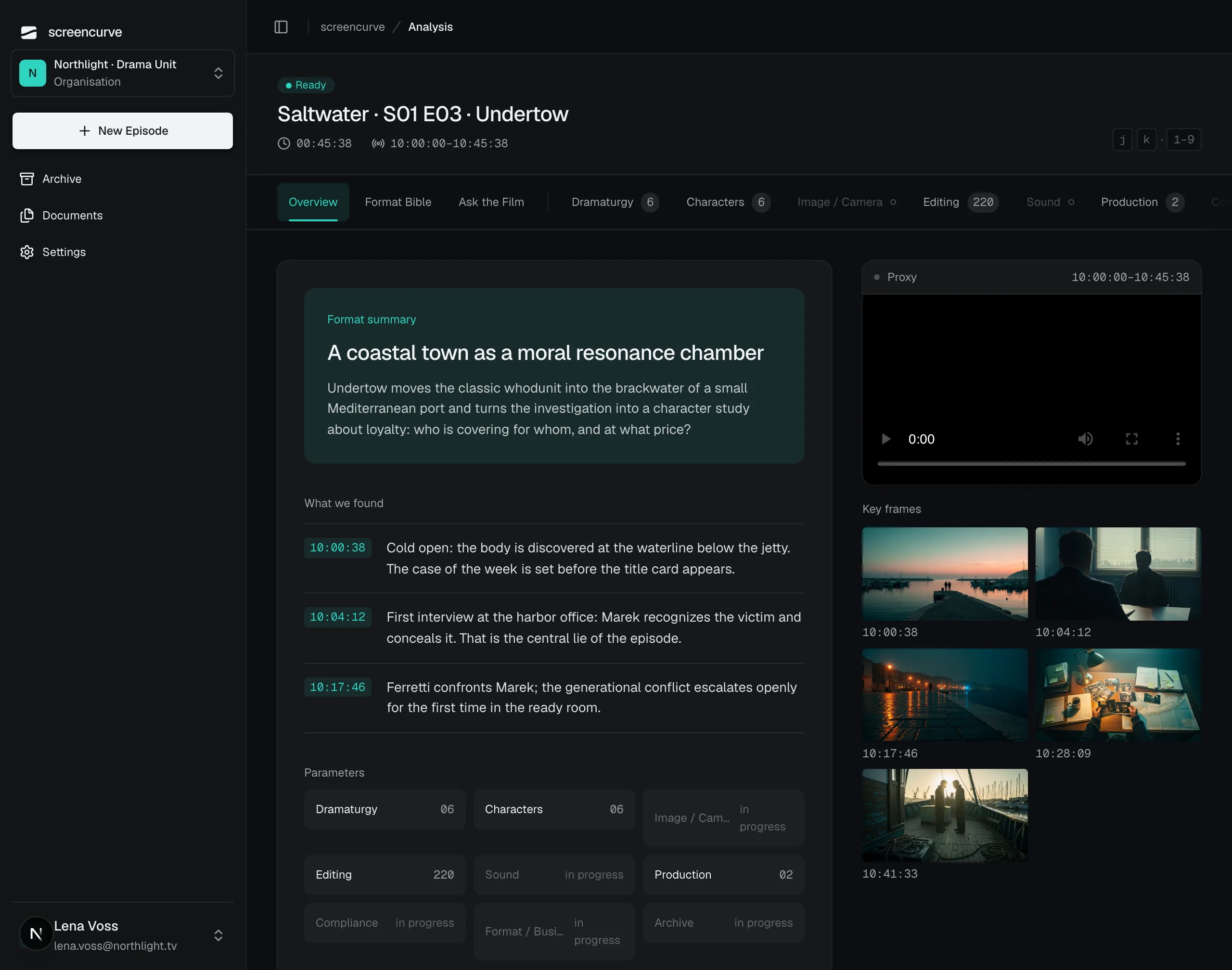Open the Editing tab
Screen dimensions: 1232x970
point(960,202)
